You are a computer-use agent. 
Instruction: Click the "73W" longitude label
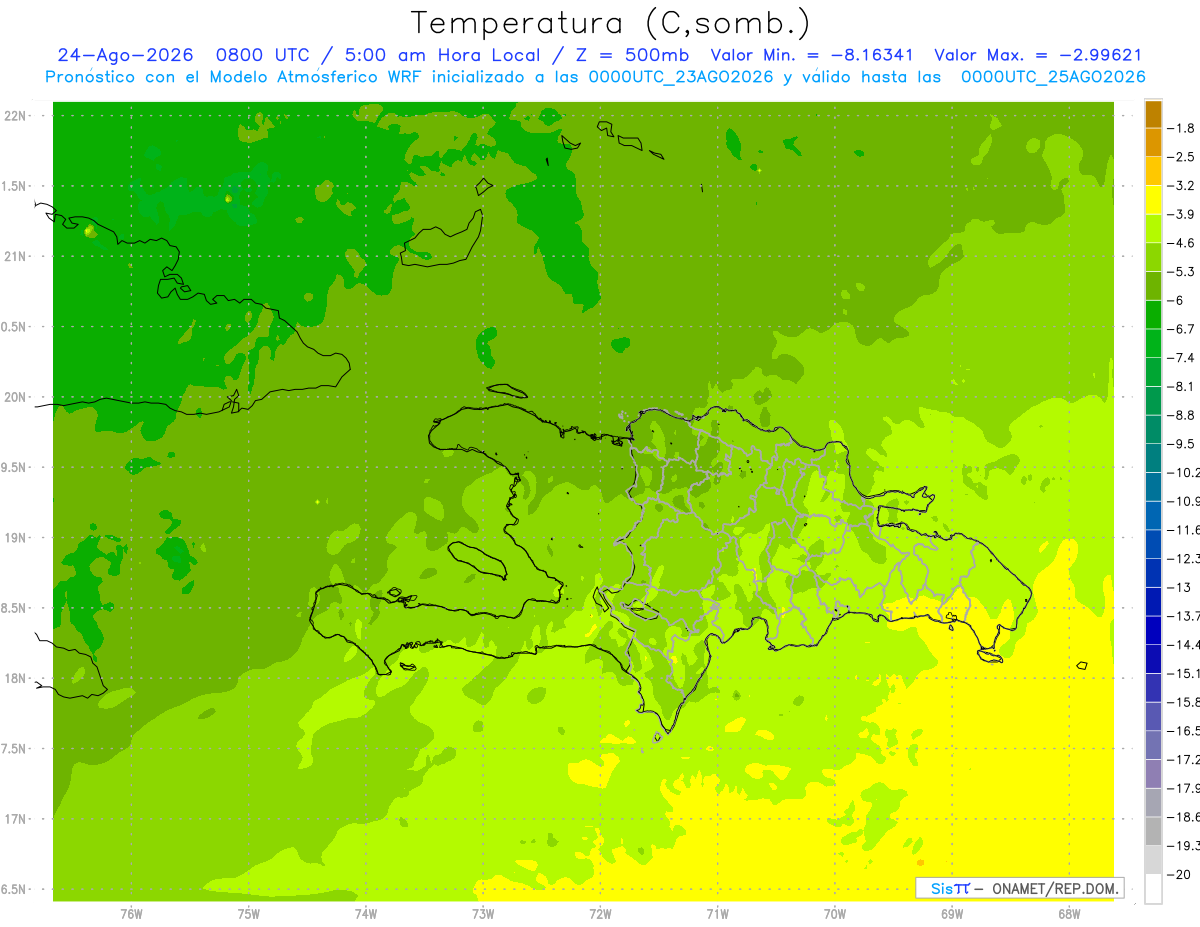[483, 914]
